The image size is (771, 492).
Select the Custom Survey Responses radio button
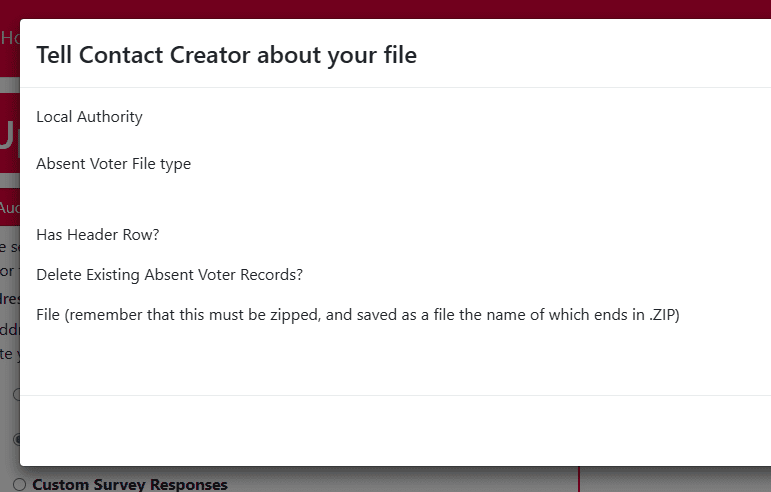pos(19,485)
